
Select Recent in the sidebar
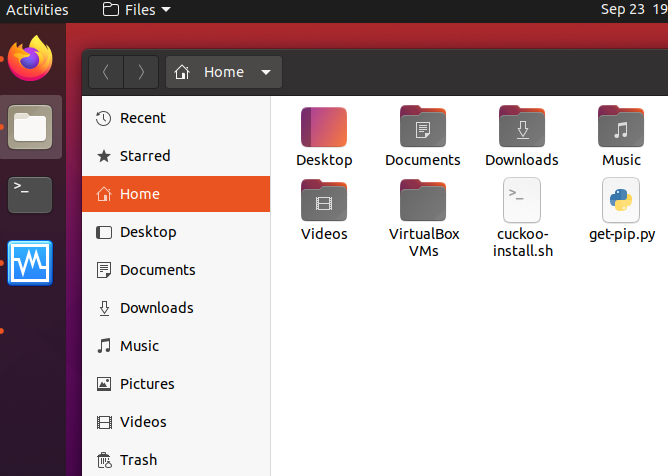(176, 118)
